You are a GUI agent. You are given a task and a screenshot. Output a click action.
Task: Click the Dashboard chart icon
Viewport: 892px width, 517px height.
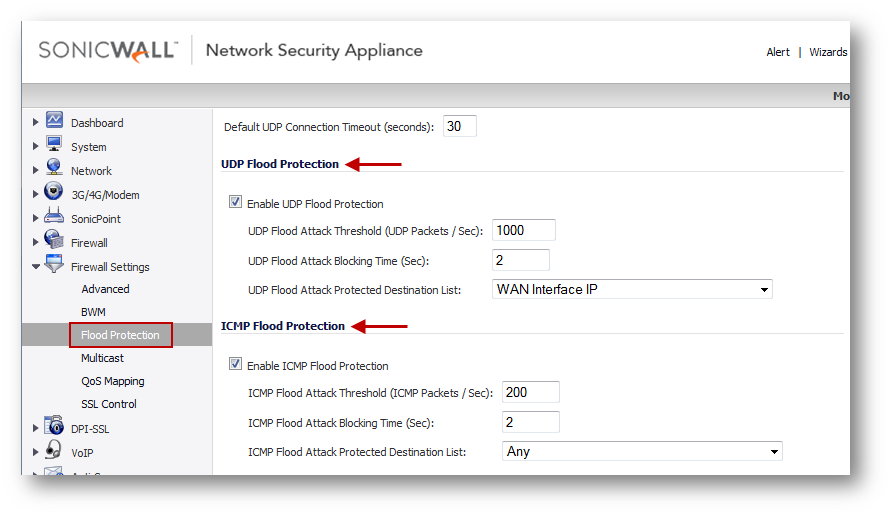[x=55, y=120]
